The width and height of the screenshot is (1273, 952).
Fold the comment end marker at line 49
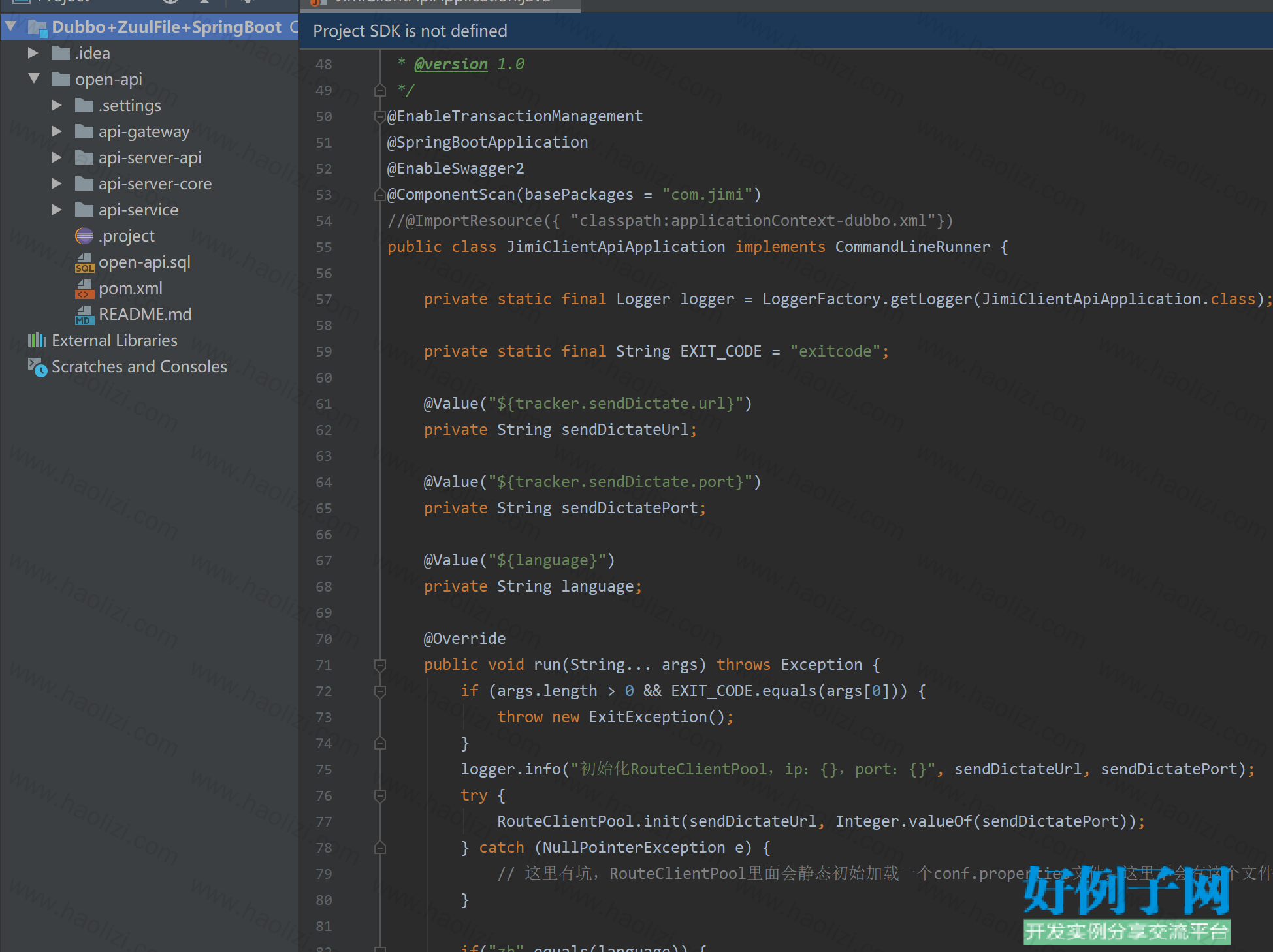(x=380, y=90)
